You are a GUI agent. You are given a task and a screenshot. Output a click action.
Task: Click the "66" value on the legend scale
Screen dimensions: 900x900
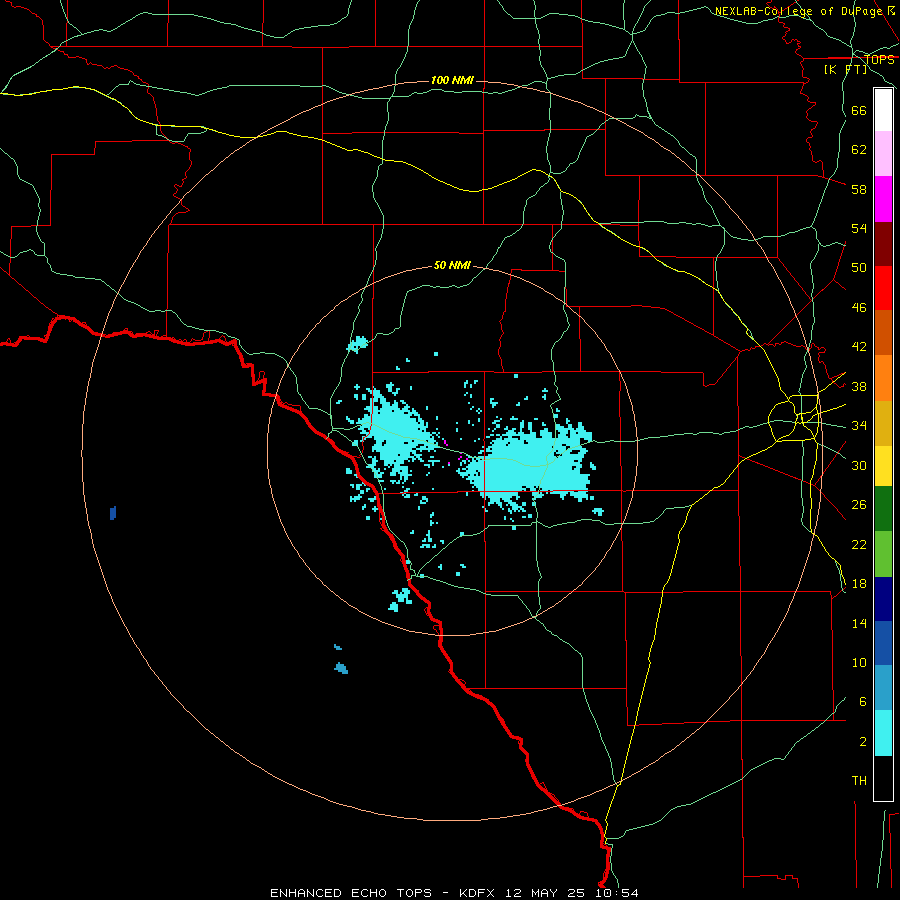pos(859,111)
